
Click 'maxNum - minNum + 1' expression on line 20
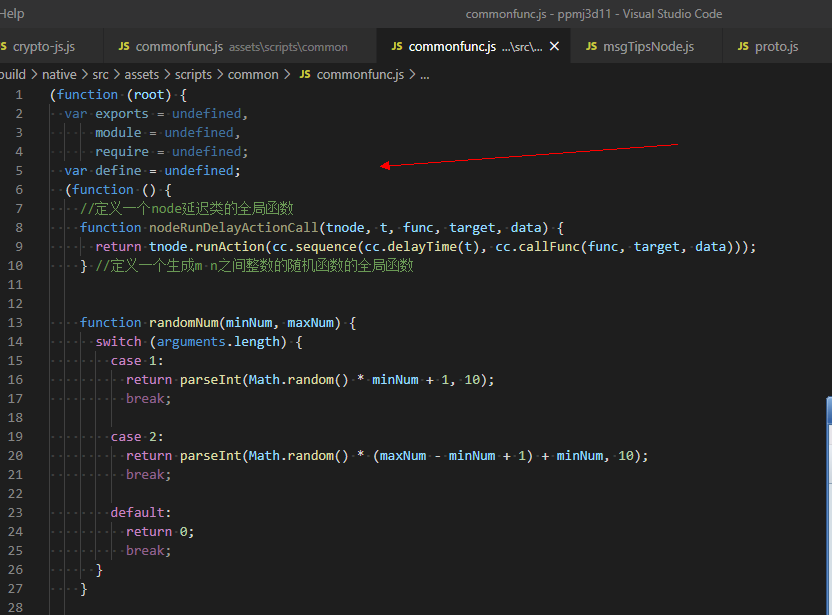pos(453,456)
